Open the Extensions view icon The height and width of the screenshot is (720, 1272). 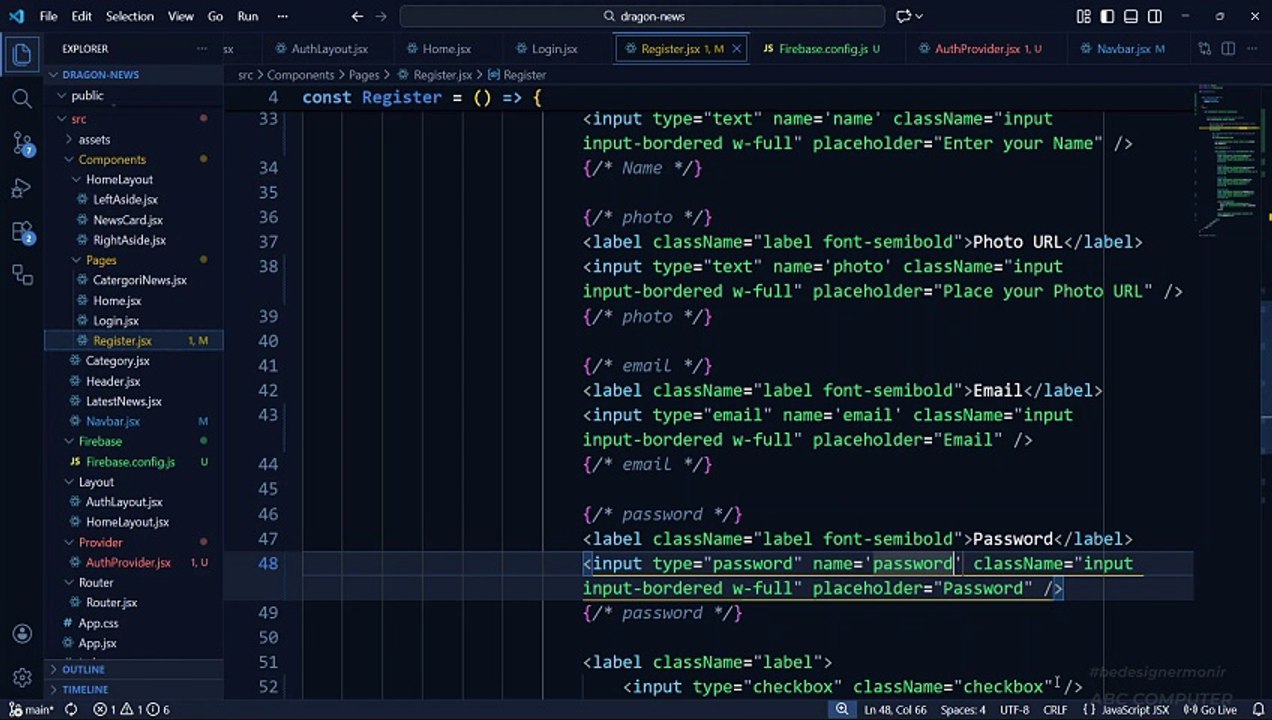click(22, 232)
